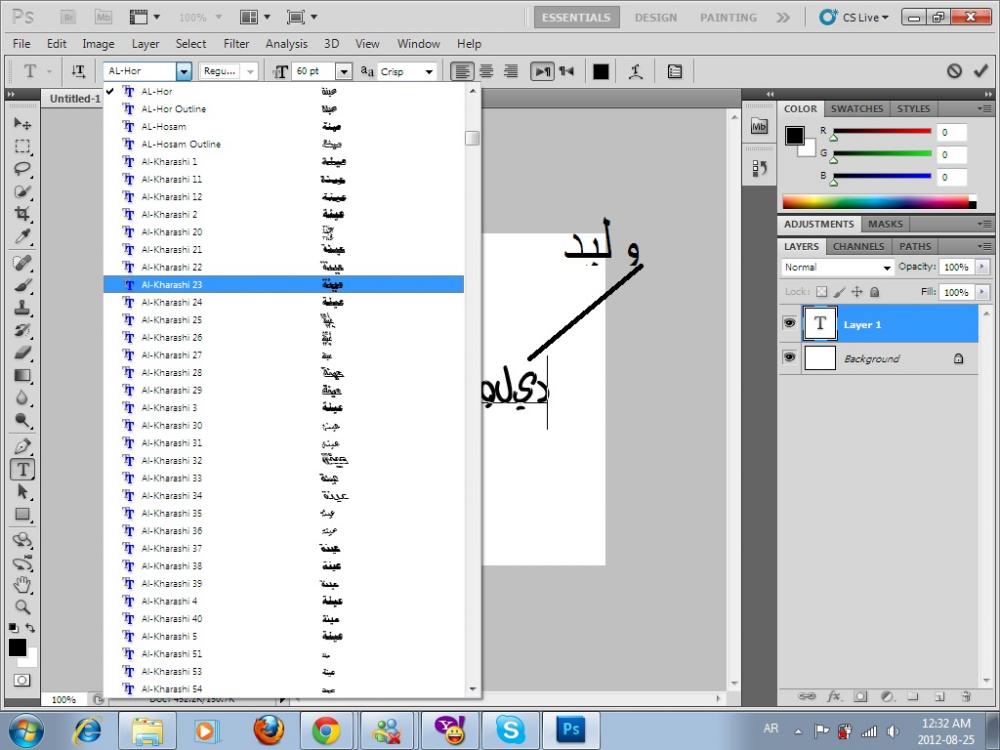Screen dimensions: 1000x750
Task: Toggle lock transparent pixels
Action: [821, 292]
